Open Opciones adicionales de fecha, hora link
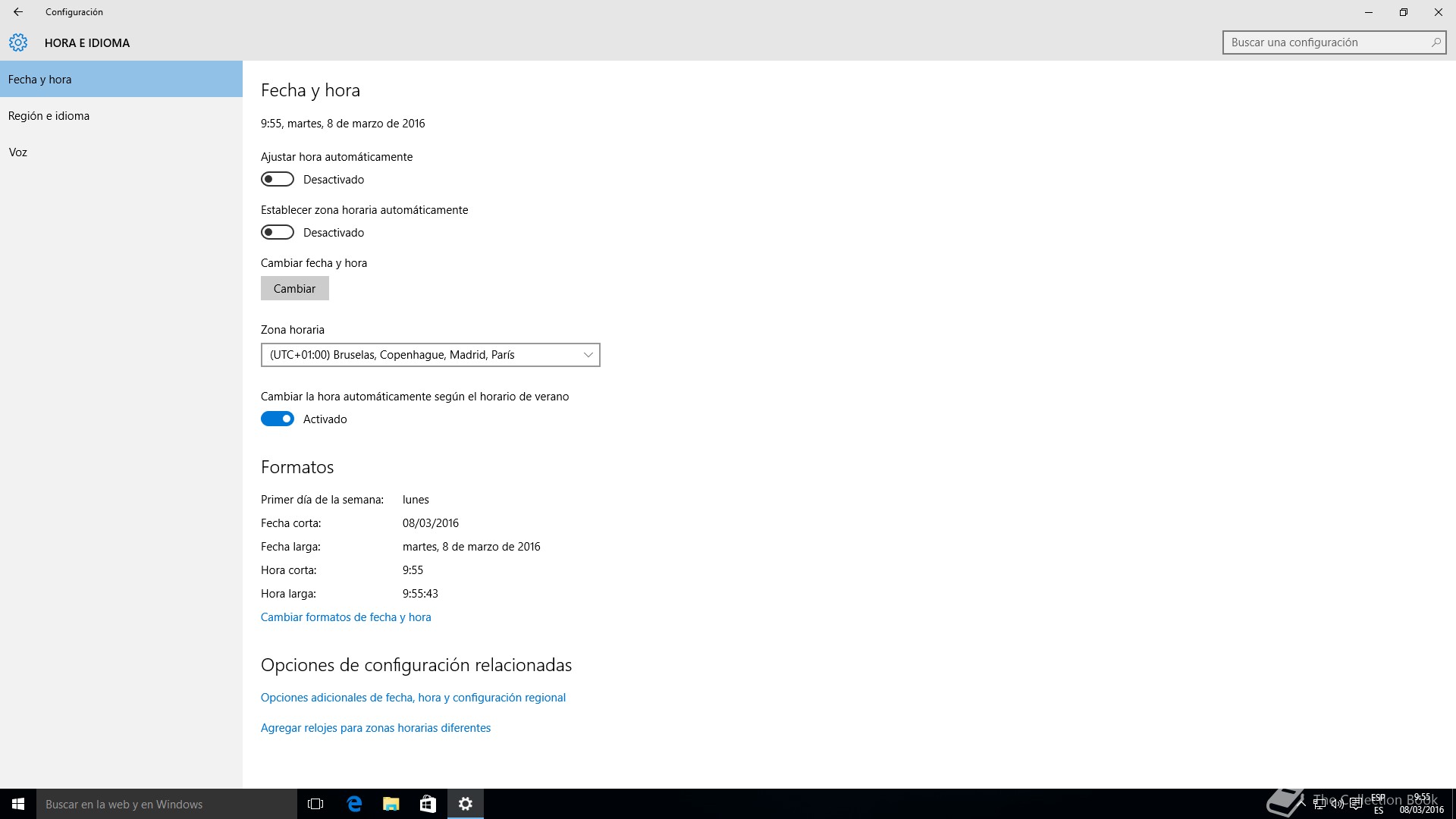1456x819 pixels. tap(413, 698)
